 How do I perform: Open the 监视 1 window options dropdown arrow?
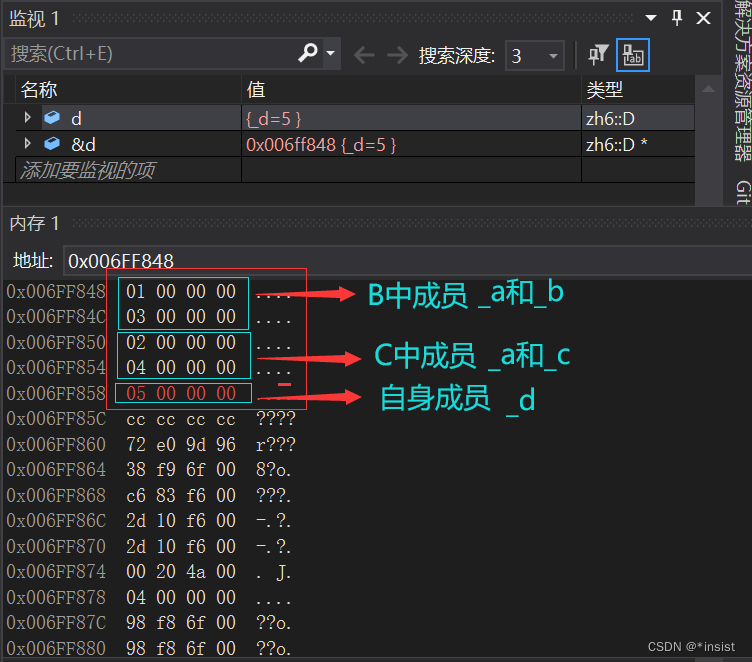click(651, 18)
